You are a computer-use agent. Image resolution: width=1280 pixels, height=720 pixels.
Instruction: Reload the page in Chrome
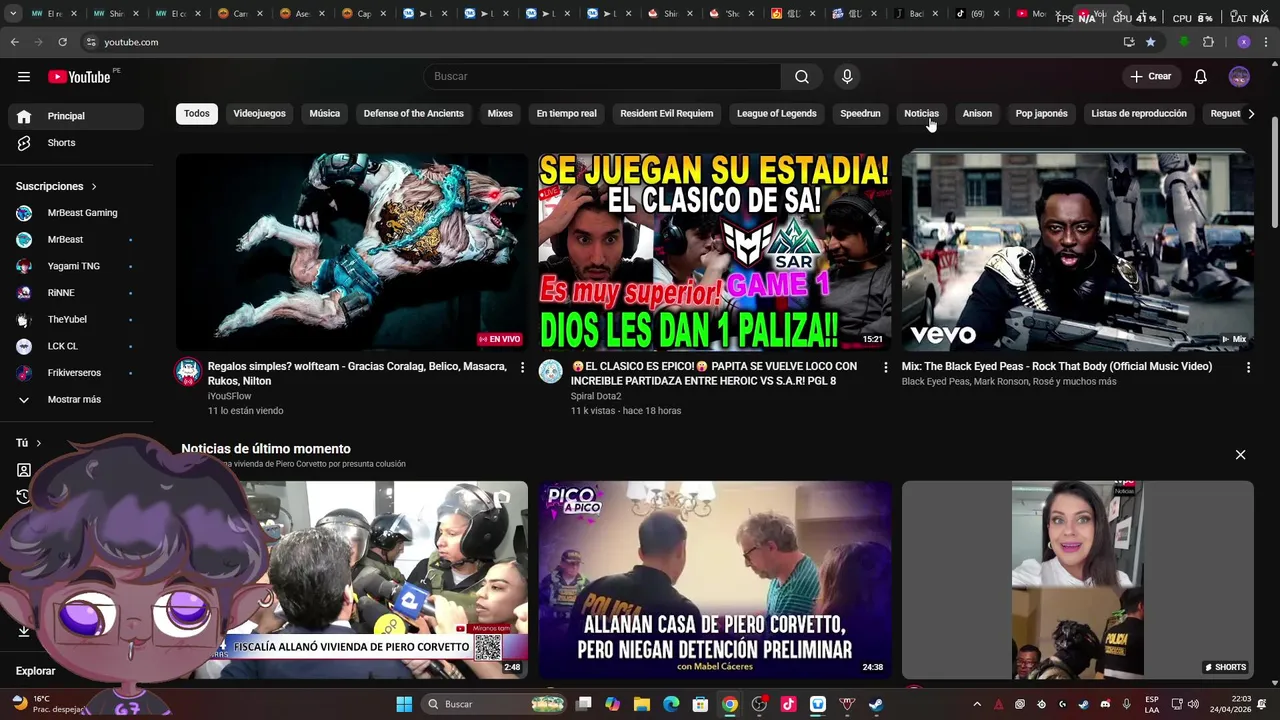tap(62, 42)
